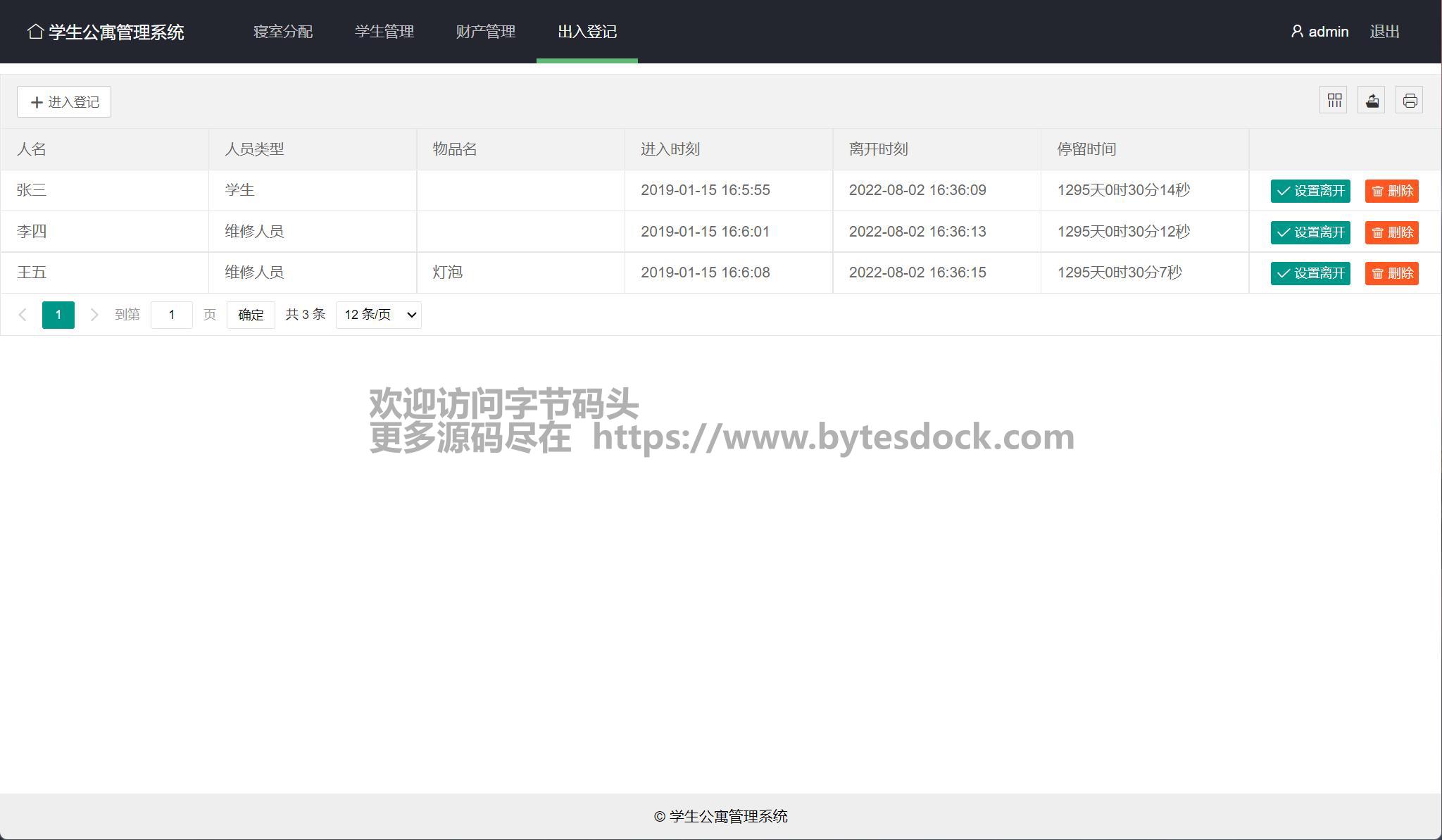Focus the page number input field
Screen dimensions: 1442x840
coord(172,315)
